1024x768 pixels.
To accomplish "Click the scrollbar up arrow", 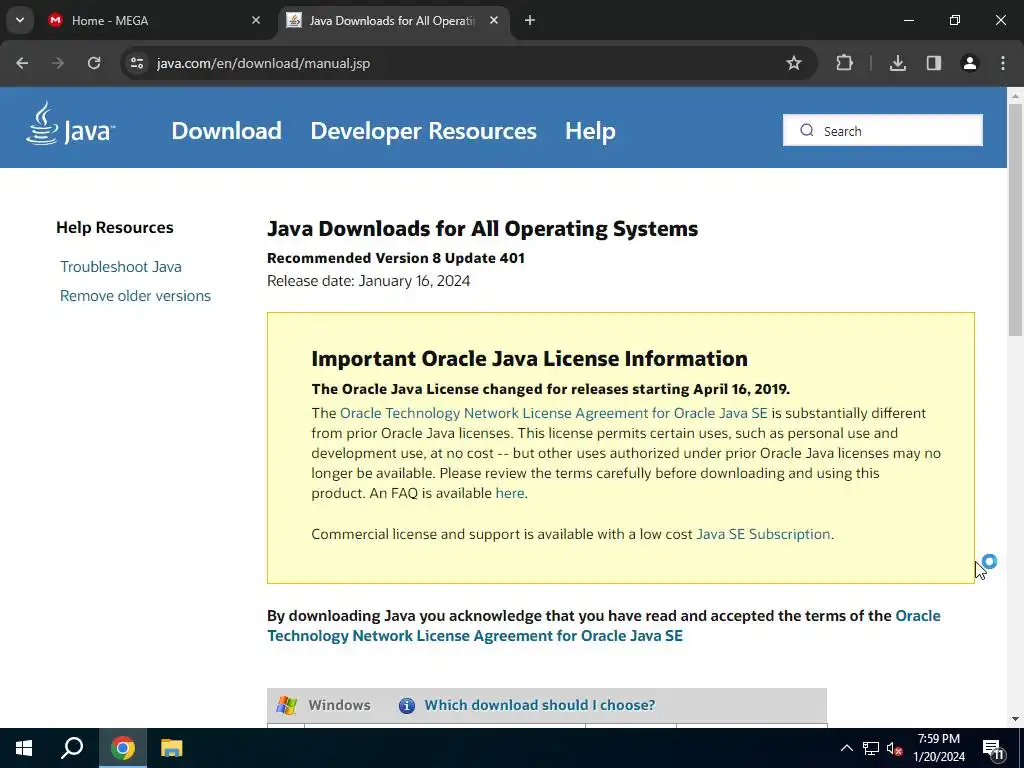I will tap(1015, 95).
